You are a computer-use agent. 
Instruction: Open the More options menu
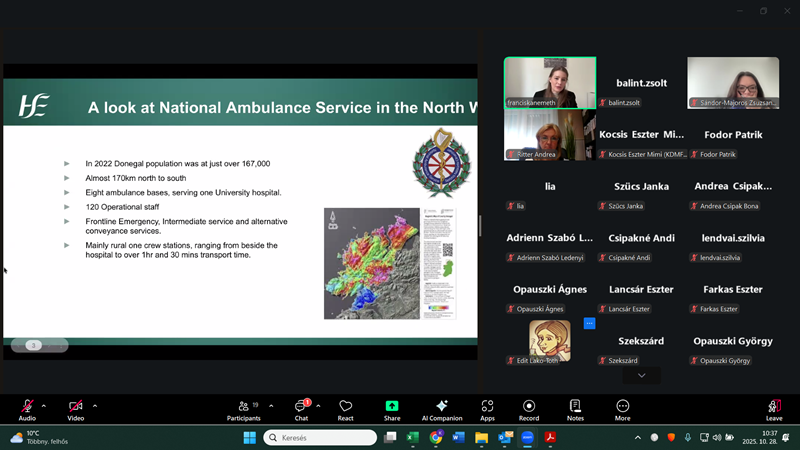pos(622,408)
